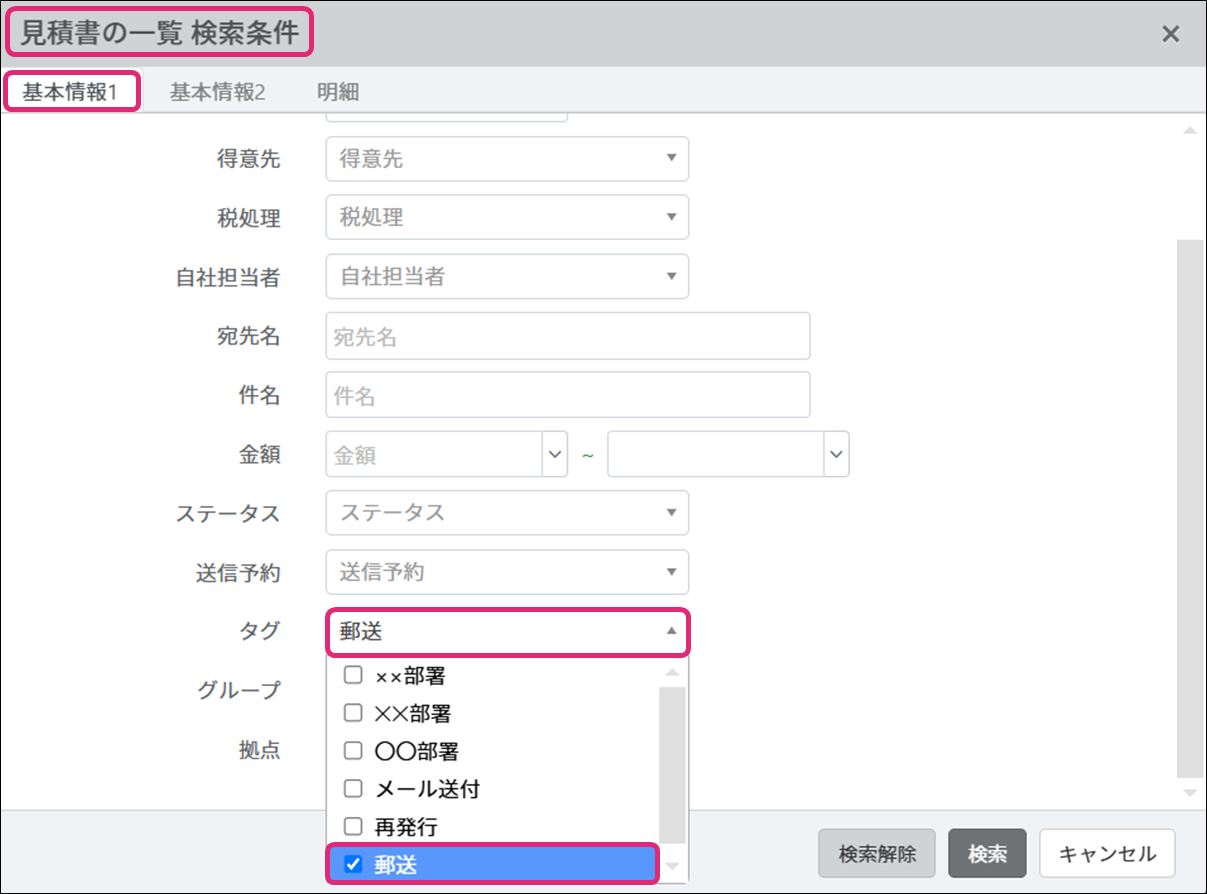This screenshot has width=1207, height=894.
Task: Close the search conditions dialog
Action: tap(1170, 34)
